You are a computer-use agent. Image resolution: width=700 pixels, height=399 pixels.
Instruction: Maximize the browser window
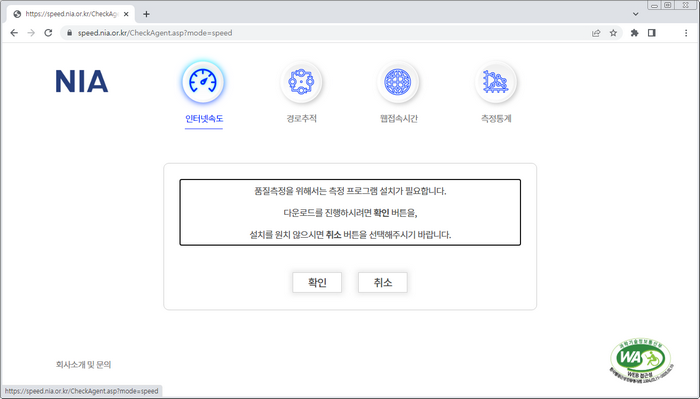668,5
